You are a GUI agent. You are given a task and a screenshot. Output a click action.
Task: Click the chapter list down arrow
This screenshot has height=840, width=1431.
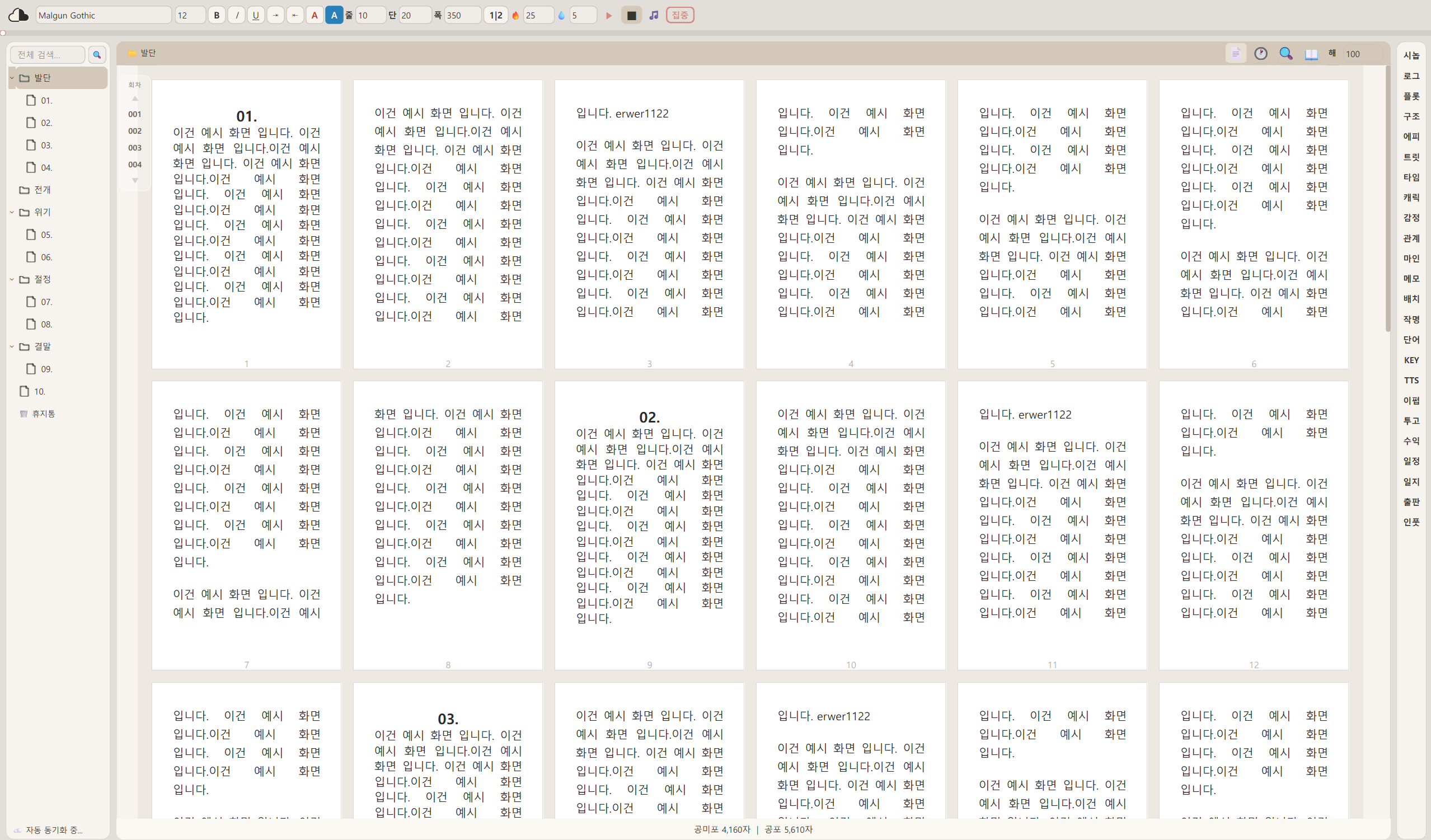pyautogui.click(x=134, y=181)
